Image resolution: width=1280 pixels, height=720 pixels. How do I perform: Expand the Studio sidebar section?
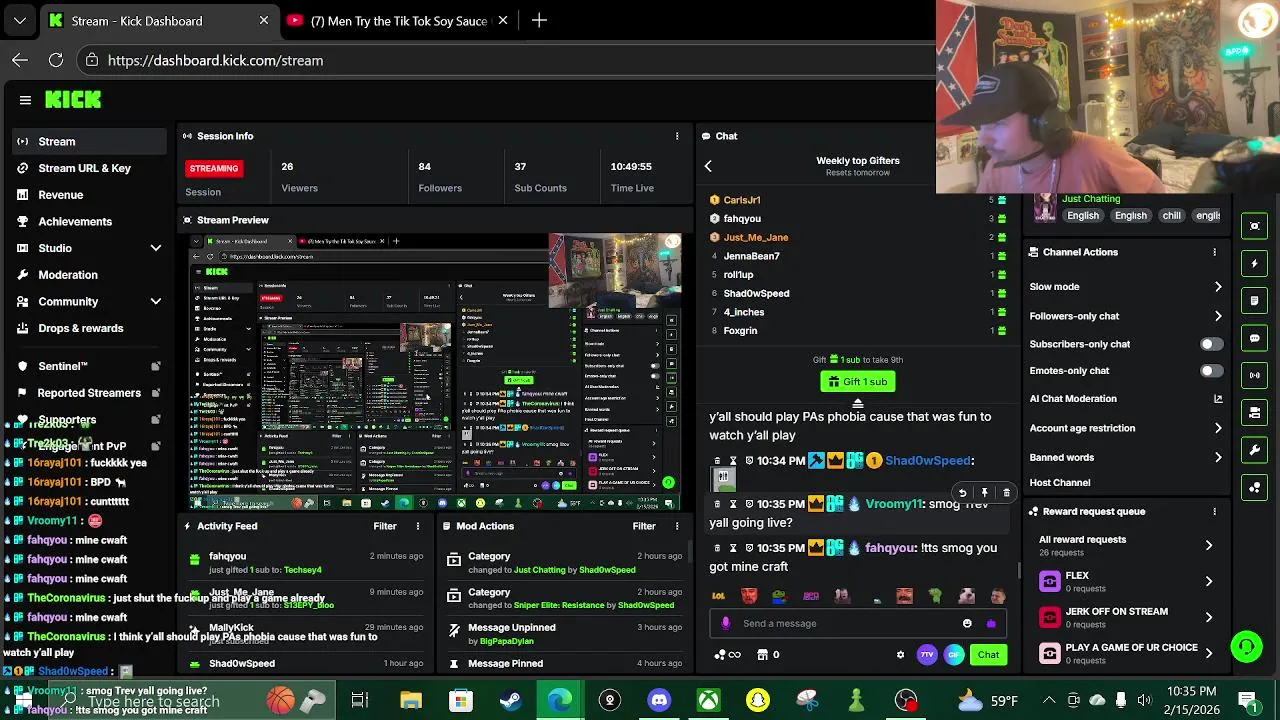coord(90,248)
